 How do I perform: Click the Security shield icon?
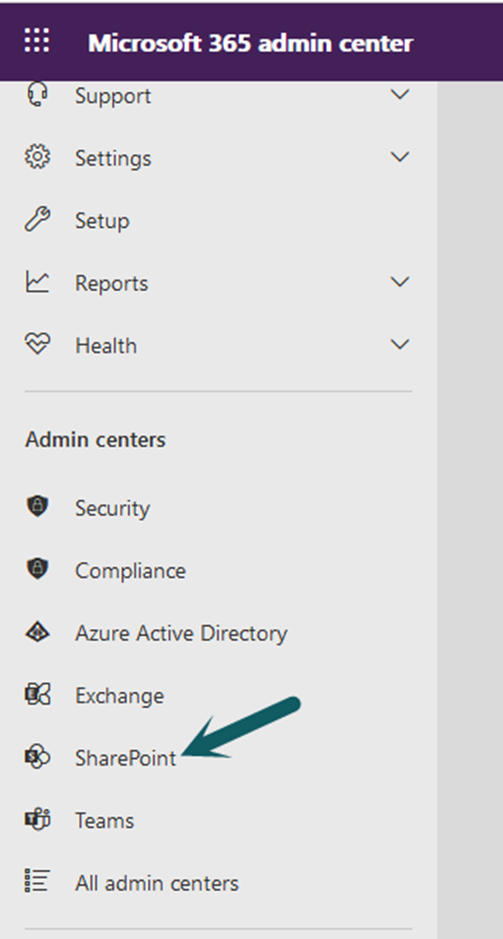click(x=37, y=507)
